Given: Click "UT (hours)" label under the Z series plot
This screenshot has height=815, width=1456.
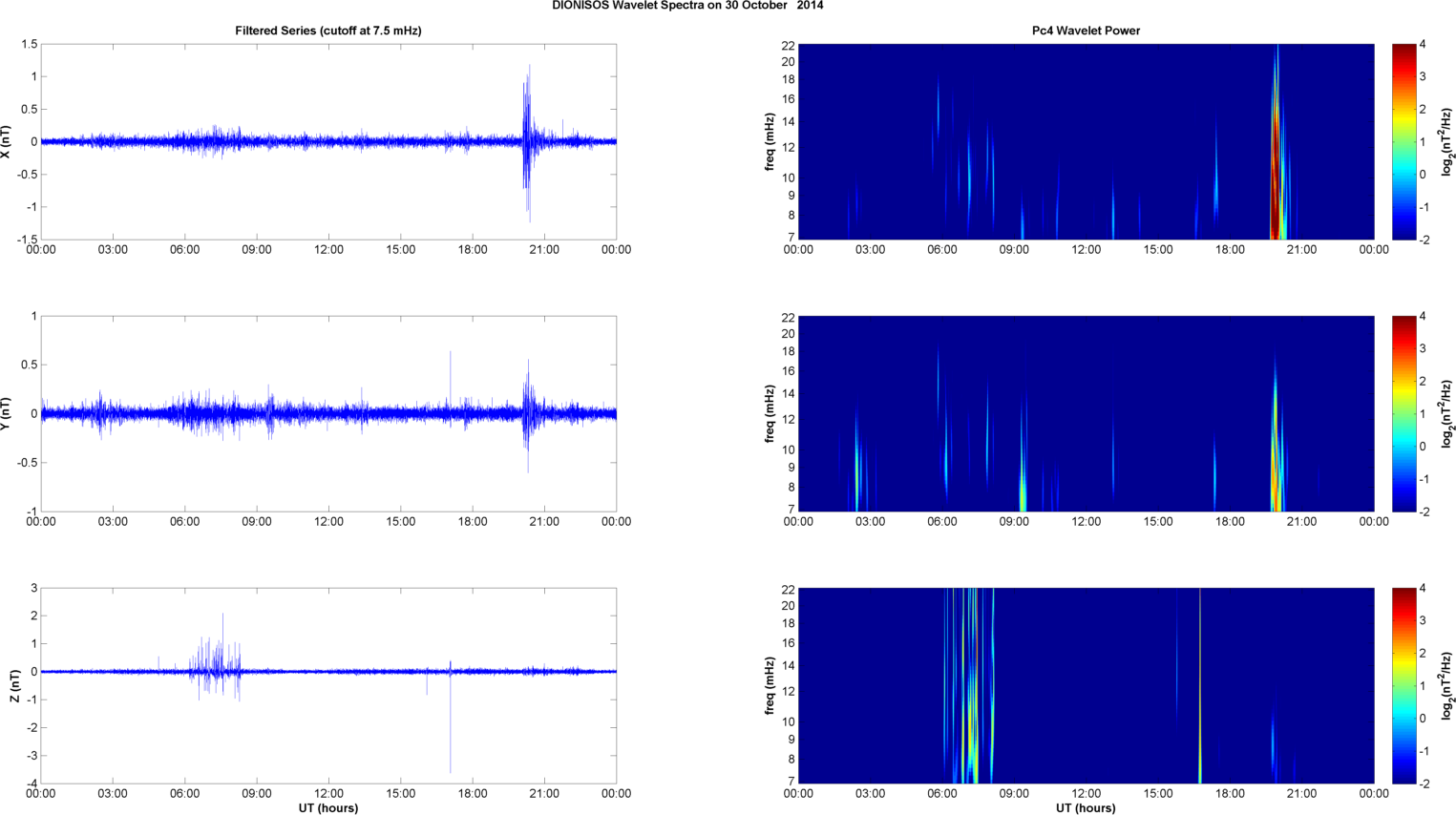Looking at the screenshot, I should tap(327, 808).
